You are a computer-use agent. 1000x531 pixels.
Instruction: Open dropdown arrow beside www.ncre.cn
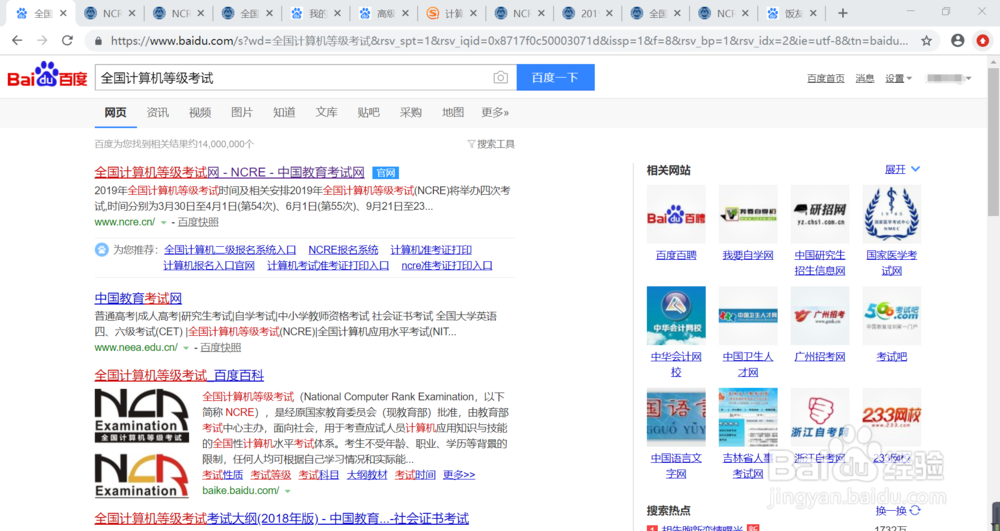164,222
